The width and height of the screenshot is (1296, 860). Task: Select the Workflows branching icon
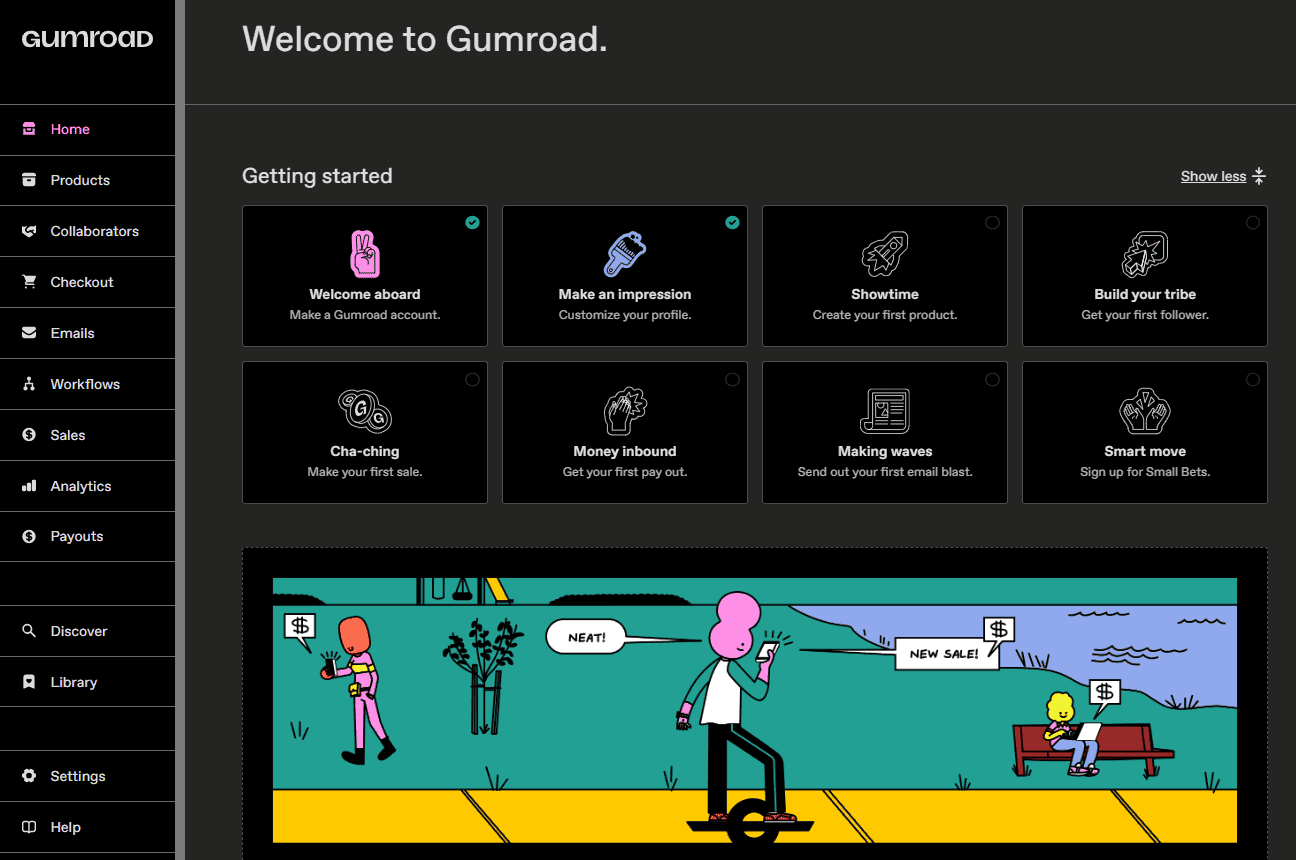(x=30, y=384)
